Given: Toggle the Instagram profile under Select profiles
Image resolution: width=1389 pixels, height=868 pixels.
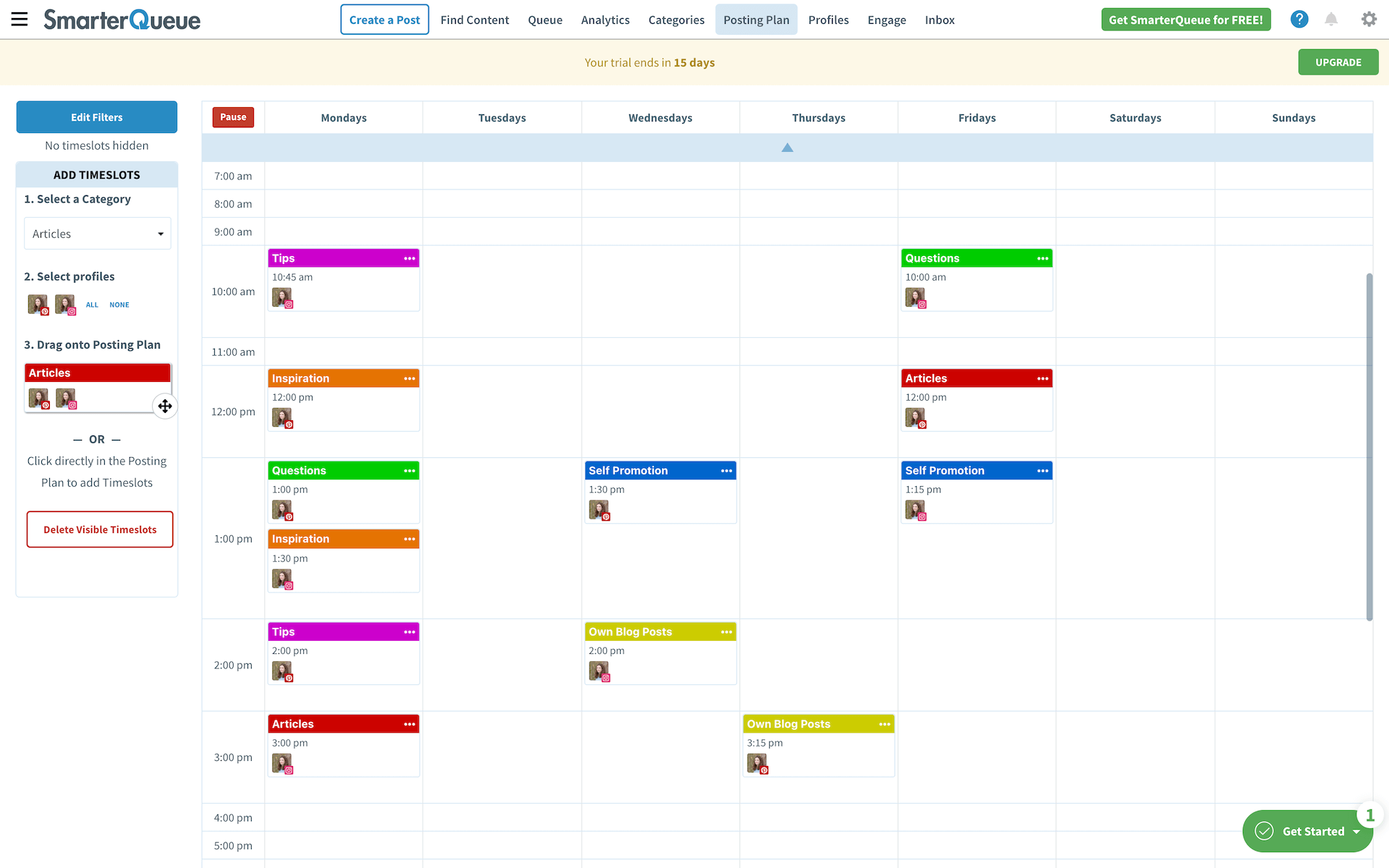Looking at the screenshot, I should pos(65,305).
